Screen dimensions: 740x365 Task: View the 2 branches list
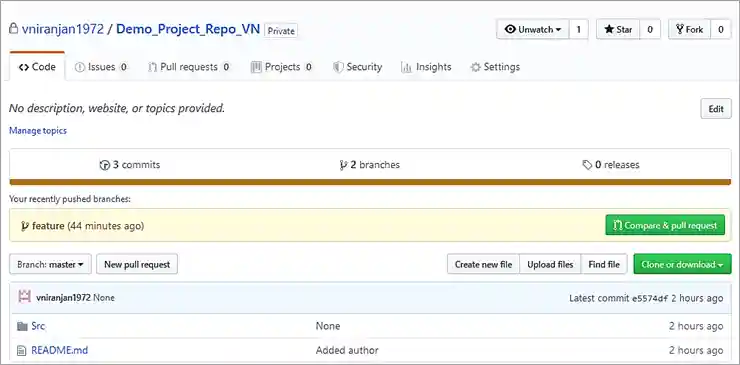(370, 165)
